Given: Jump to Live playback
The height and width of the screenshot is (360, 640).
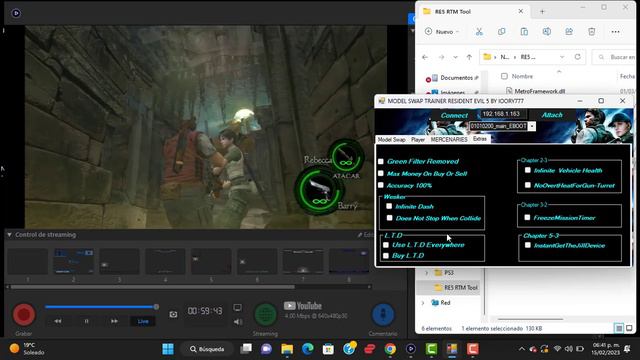Looking at the screenshot, I should pyautogui.click(x=143, y=321).
